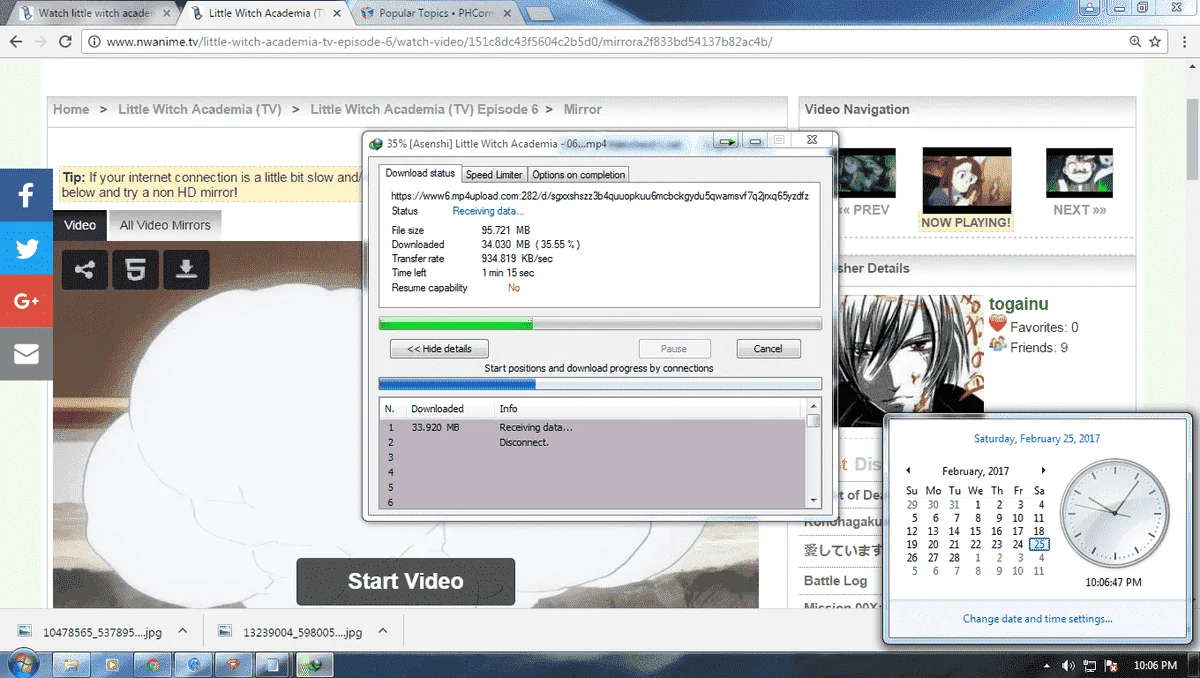Cancel the download
The width and height of the screenshot is (1200, 678).
pos(768,349)
